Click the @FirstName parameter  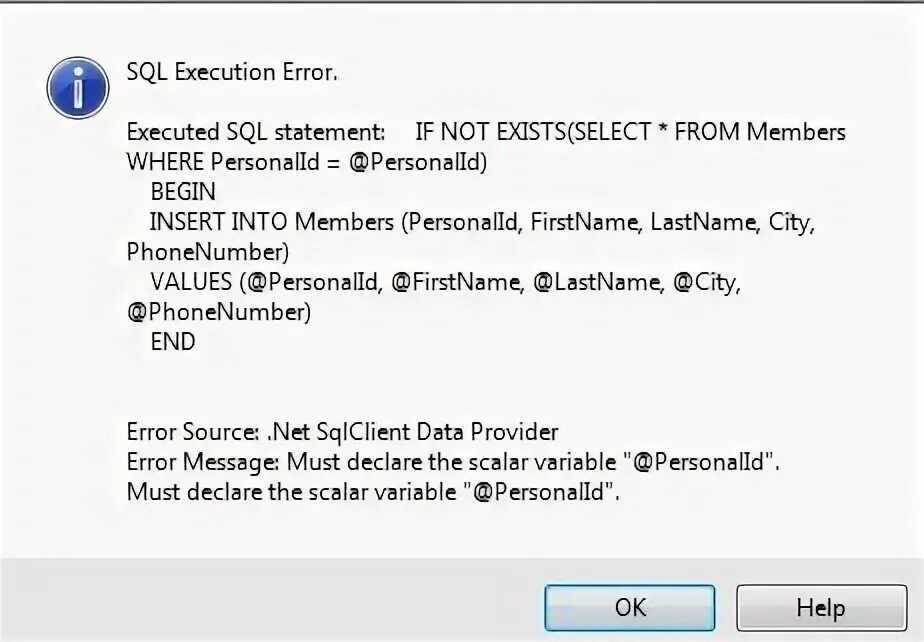coord(456,282)
